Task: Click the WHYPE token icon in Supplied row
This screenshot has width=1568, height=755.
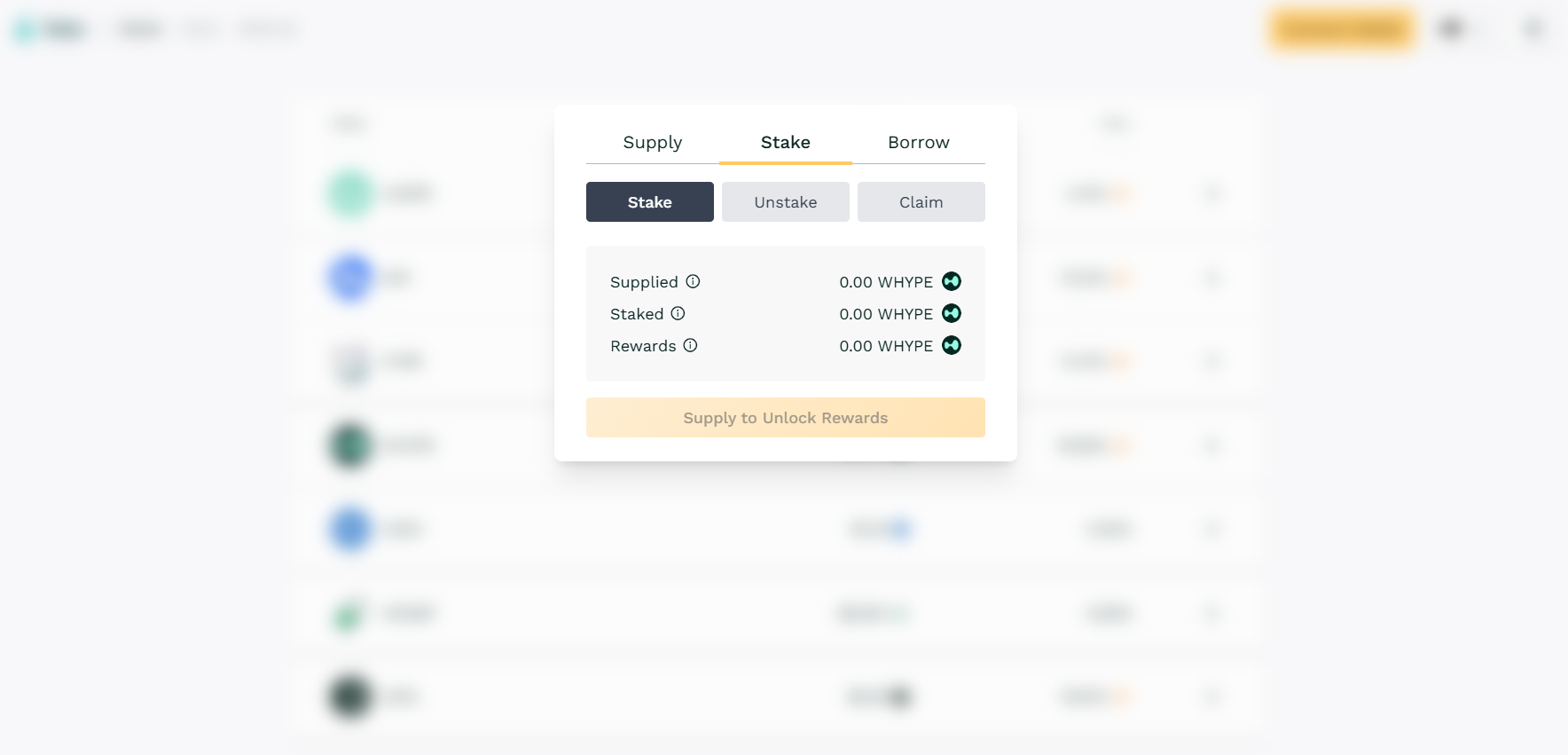Action: click(x=952, y=281)
